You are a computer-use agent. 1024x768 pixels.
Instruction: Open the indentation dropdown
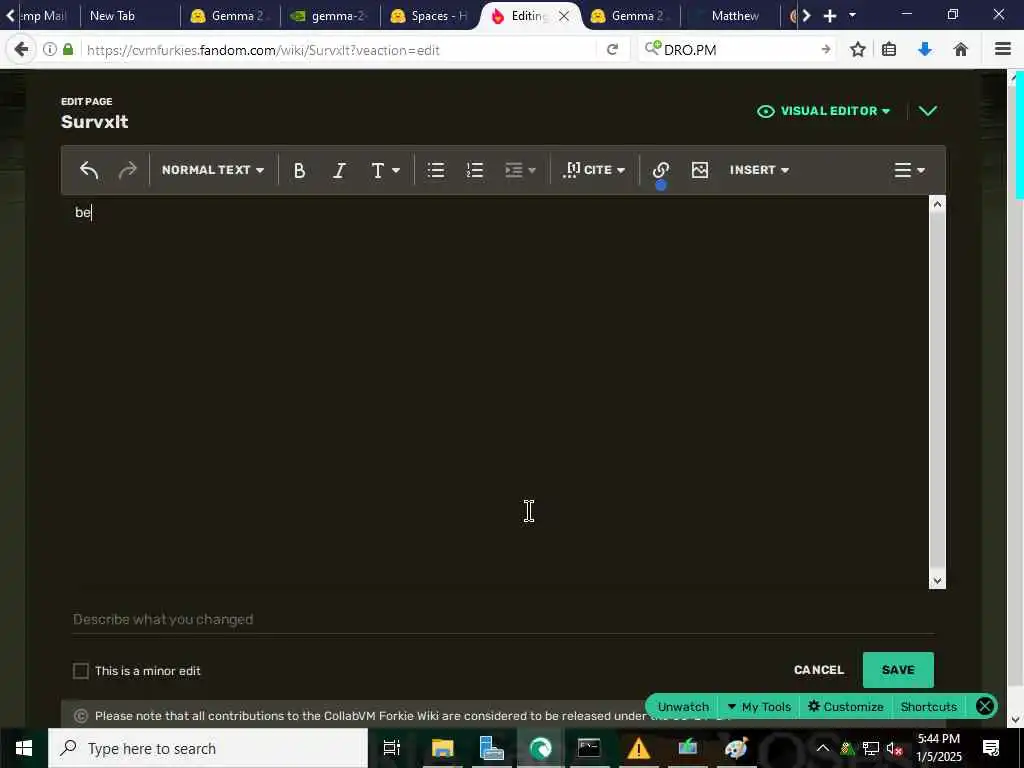(x=520, y=170)
